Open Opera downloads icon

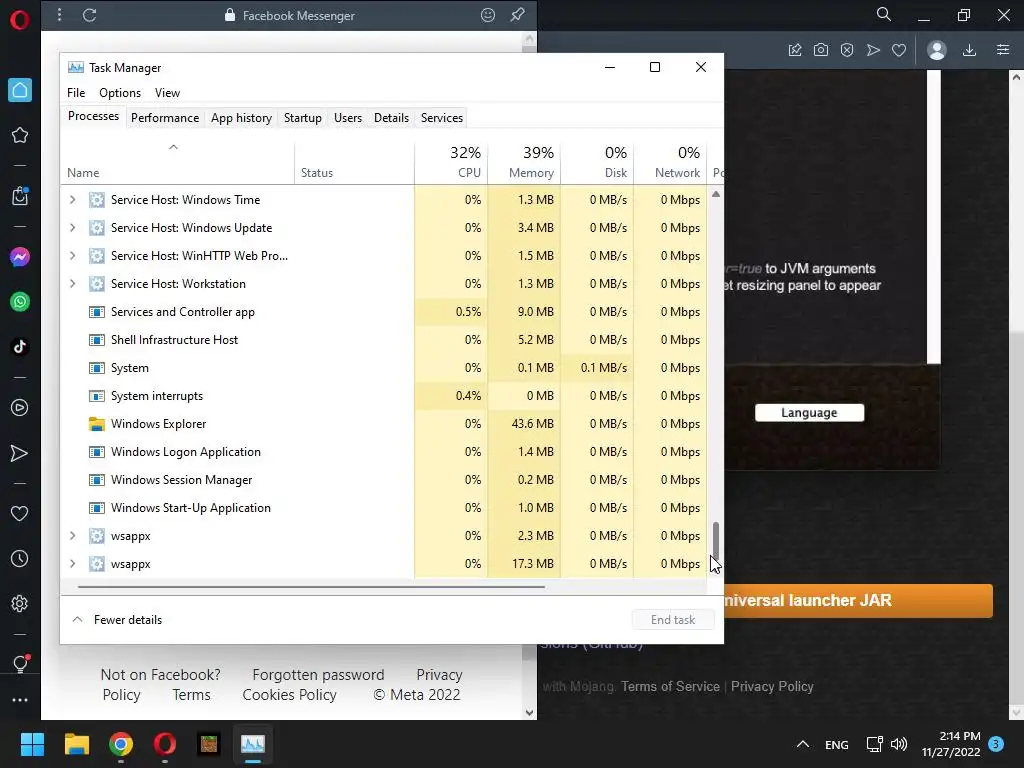[969, 50]
